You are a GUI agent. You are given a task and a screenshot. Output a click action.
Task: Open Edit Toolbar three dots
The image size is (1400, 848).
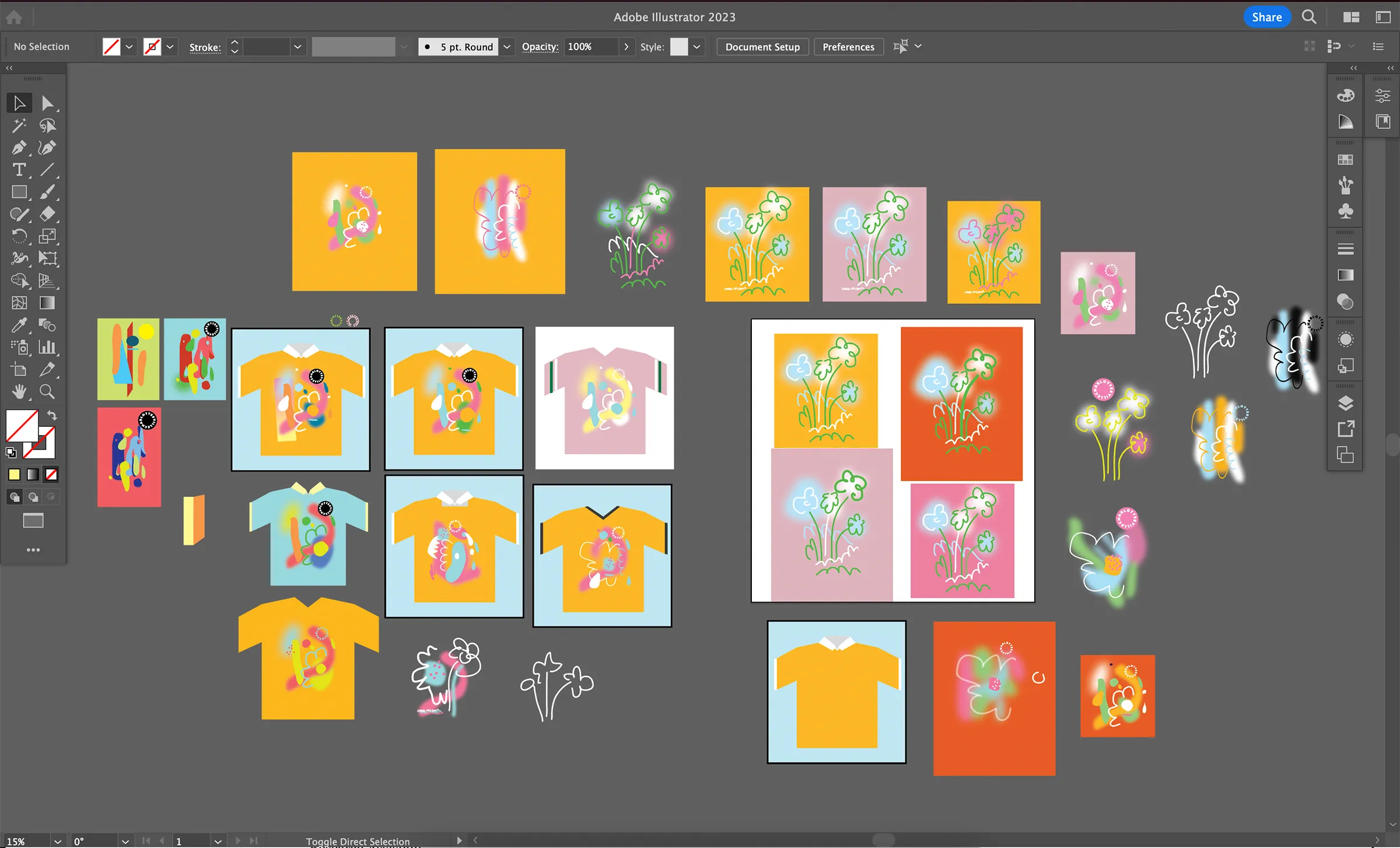(33, 550)
